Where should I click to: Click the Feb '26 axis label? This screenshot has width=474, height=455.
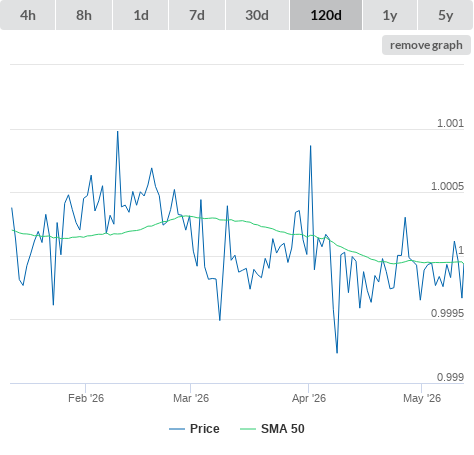pos(86,398)
